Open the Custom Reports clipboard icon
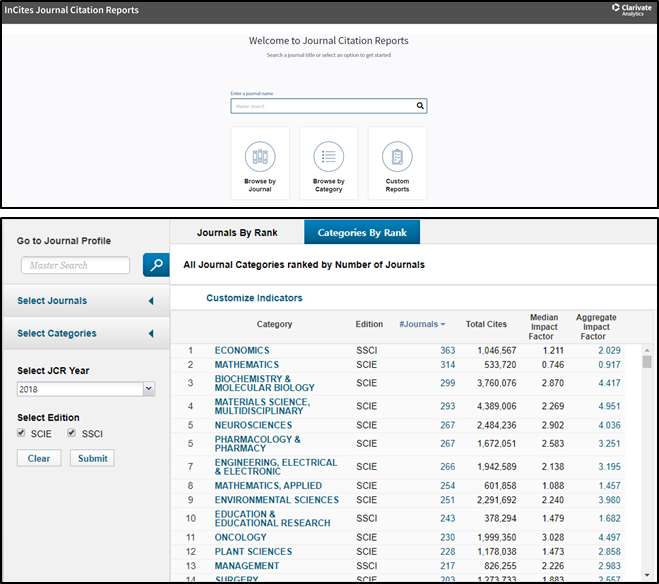The height and width of the screenshot is (584, 659). coord(397,156)
